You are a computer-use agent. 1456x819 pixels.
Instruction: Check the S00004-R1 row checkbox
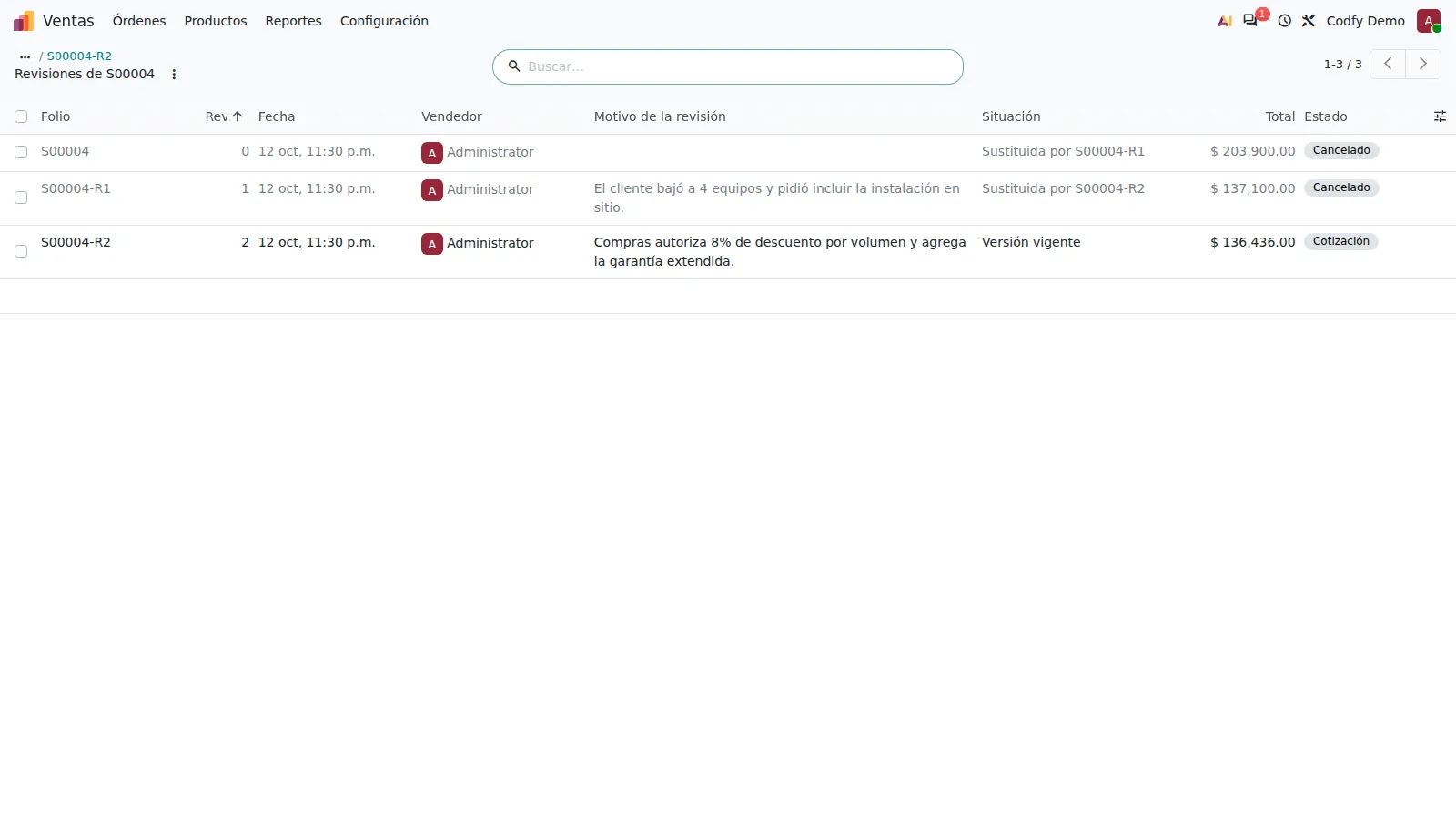[21, 197]
